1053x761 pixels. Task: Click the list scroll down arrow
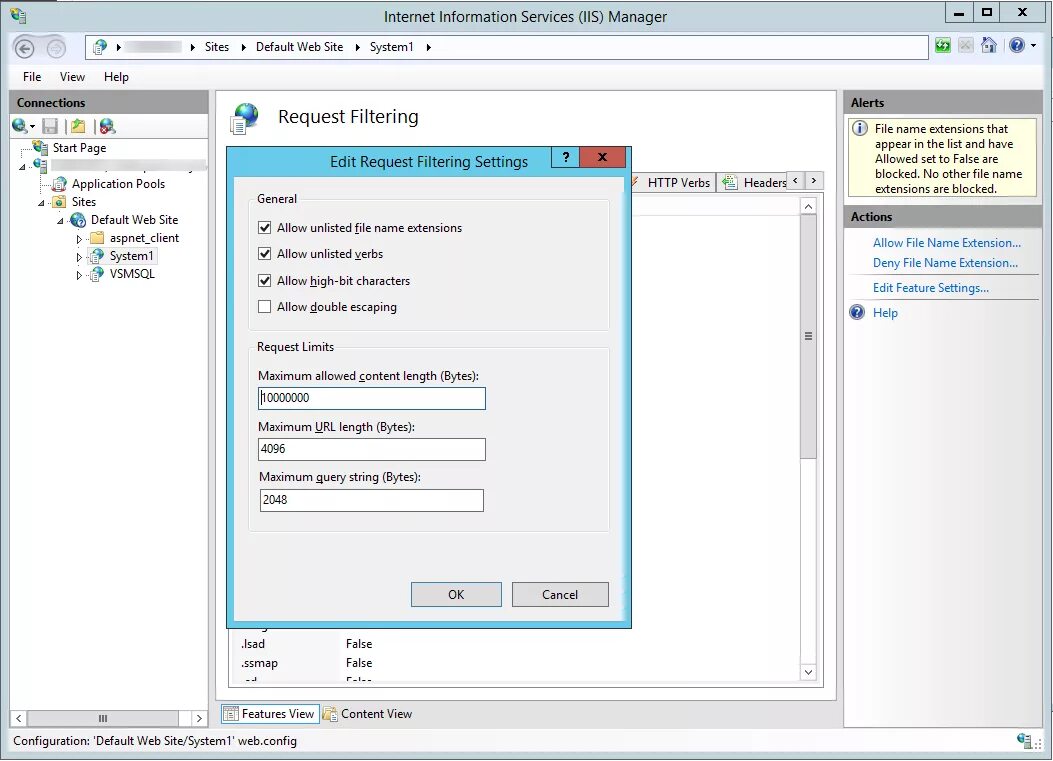point(809,672)
